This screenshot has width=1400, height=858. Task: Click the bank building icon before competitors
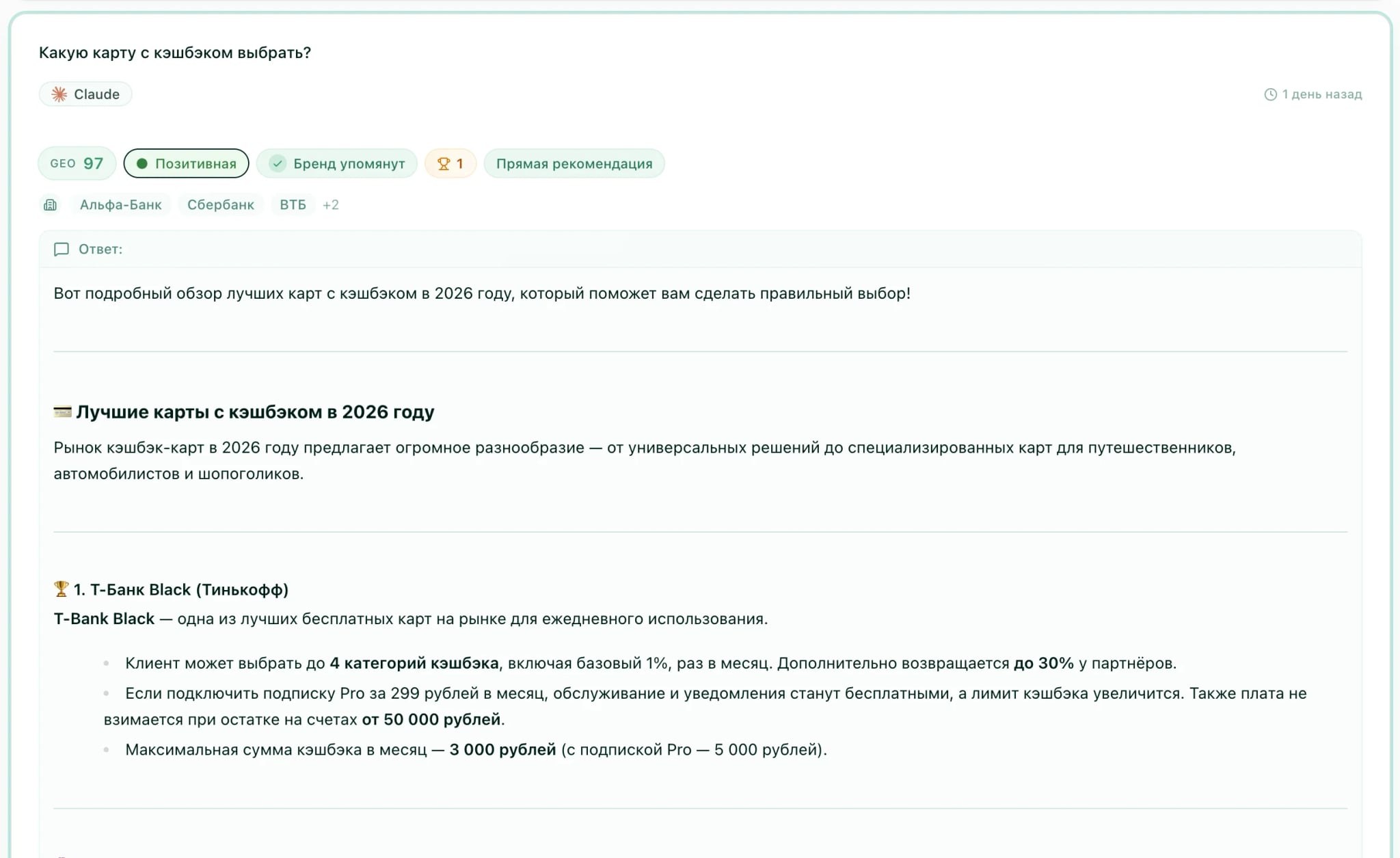click(x=51, y=205)
